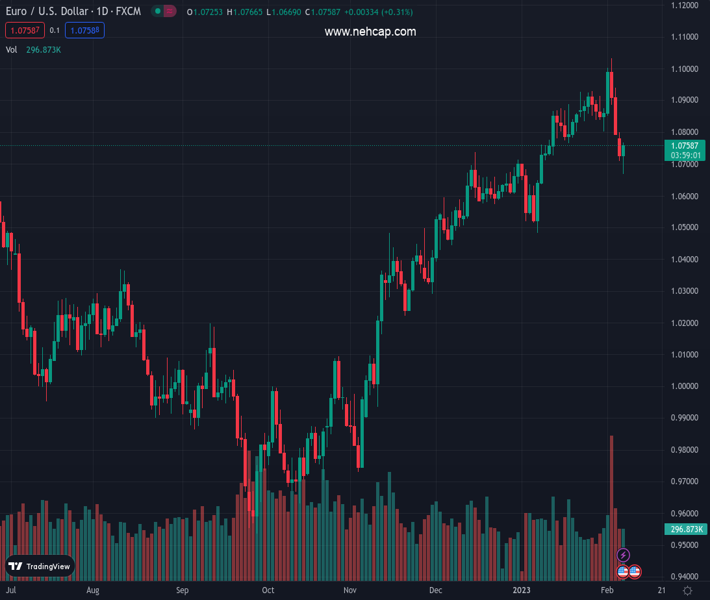710x600 pixels.
Task: Click the 1.10000 level on the price scale
Action: coord(685,69)
